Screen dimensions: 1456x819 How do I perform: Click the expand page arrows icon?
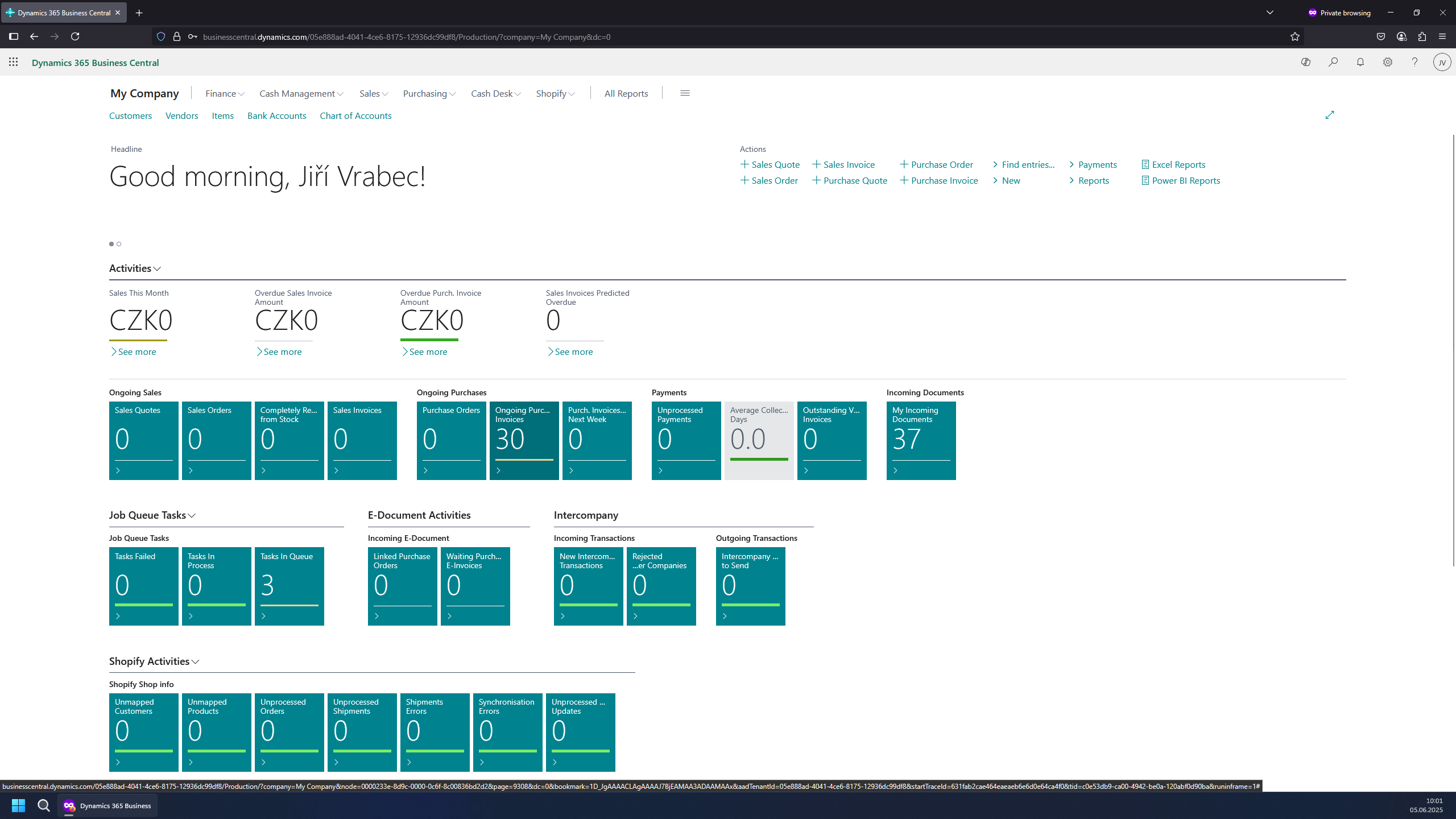tap(1330, 115)
